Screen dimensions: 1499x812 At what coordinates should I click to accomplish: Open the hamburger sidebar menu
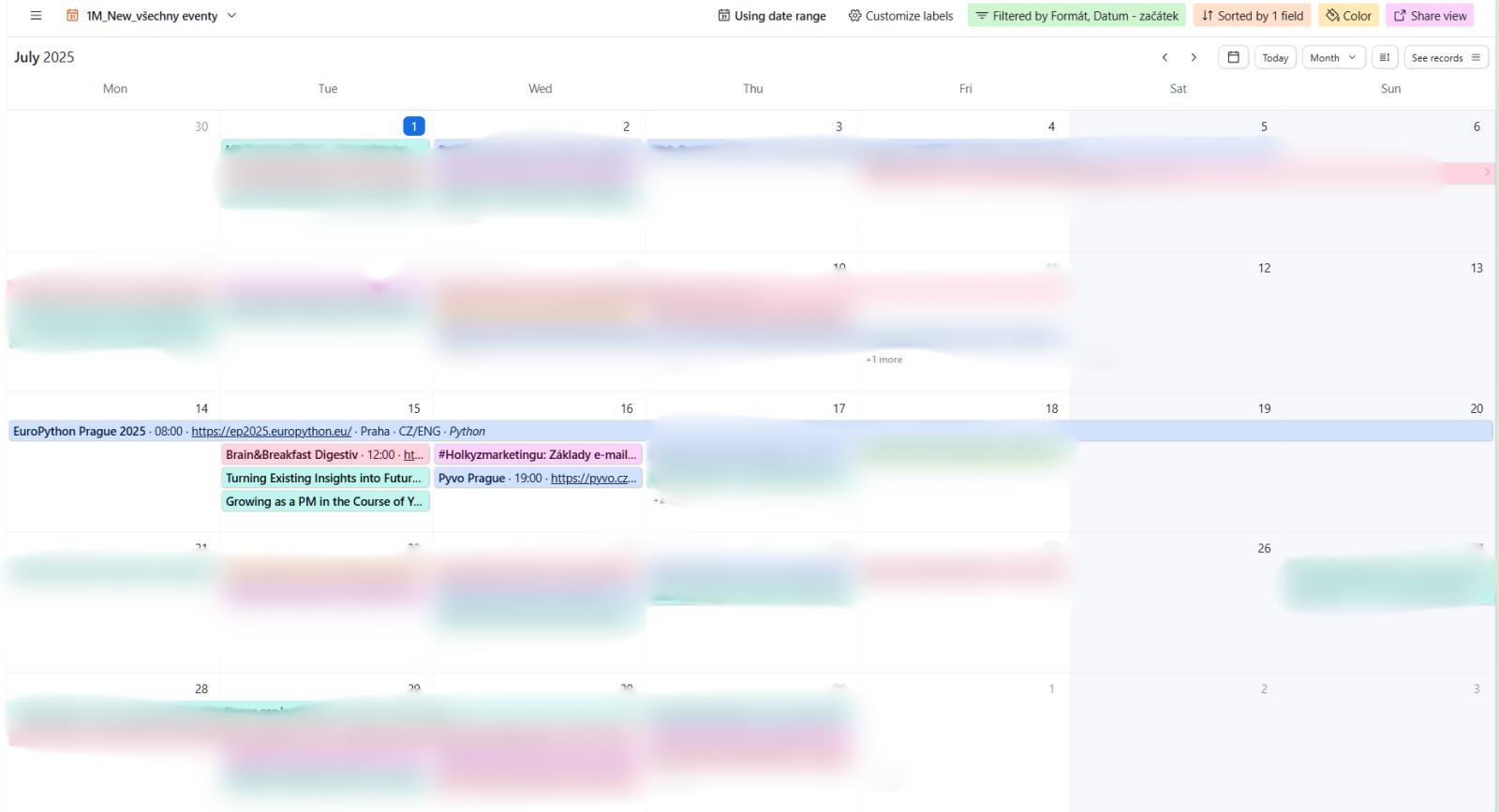(36, 16)
